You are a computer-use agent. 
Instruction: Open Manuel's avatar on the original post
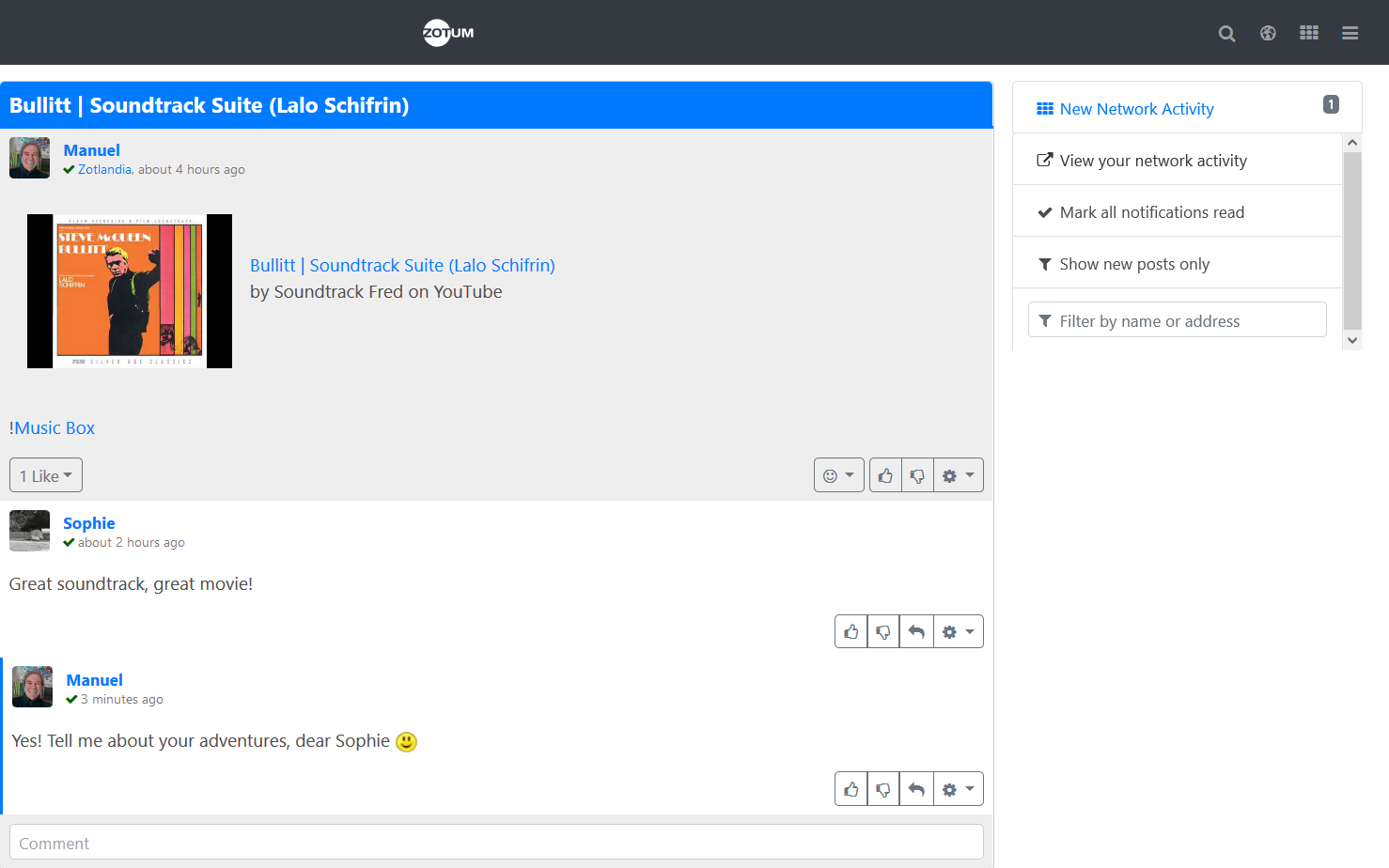(x=29, y=158)
